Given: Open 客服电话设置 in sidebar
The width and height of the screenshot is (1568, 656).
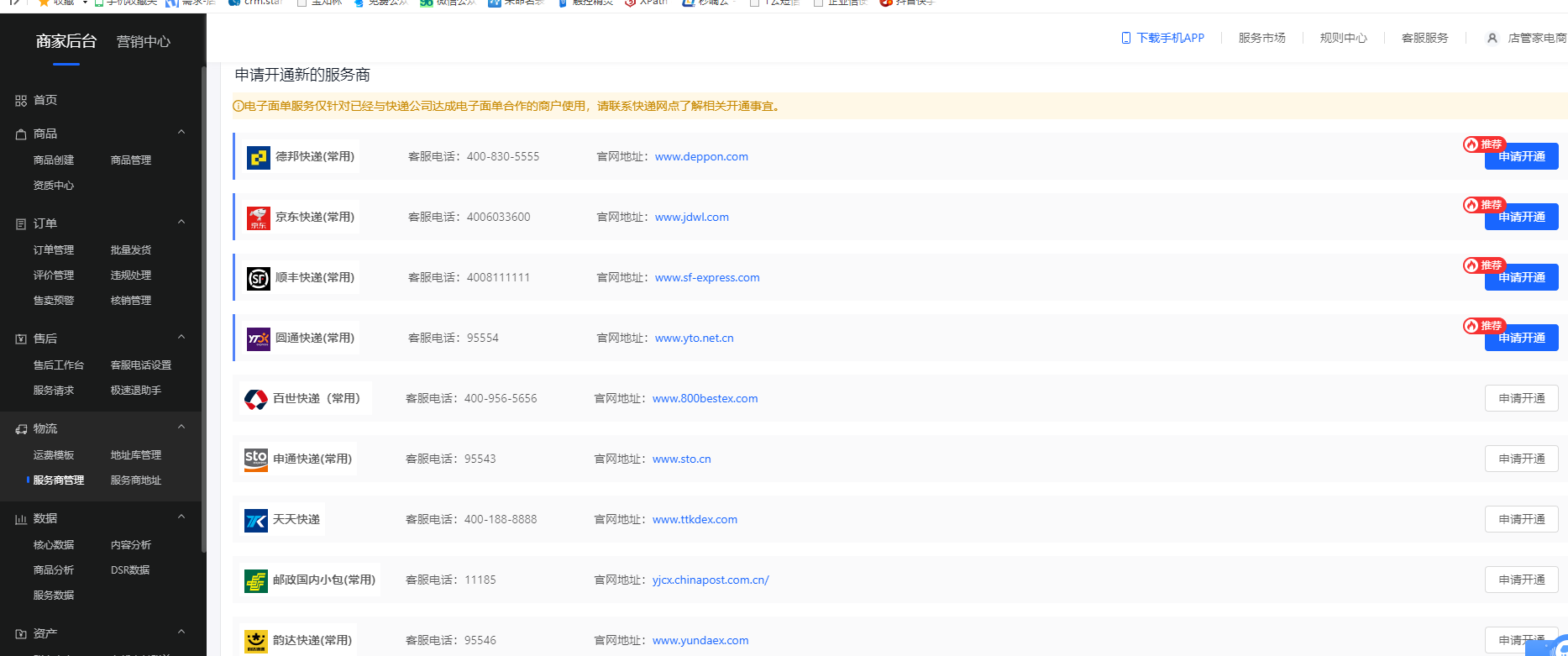Looking at the screenshot, I should tap(141, 365).
